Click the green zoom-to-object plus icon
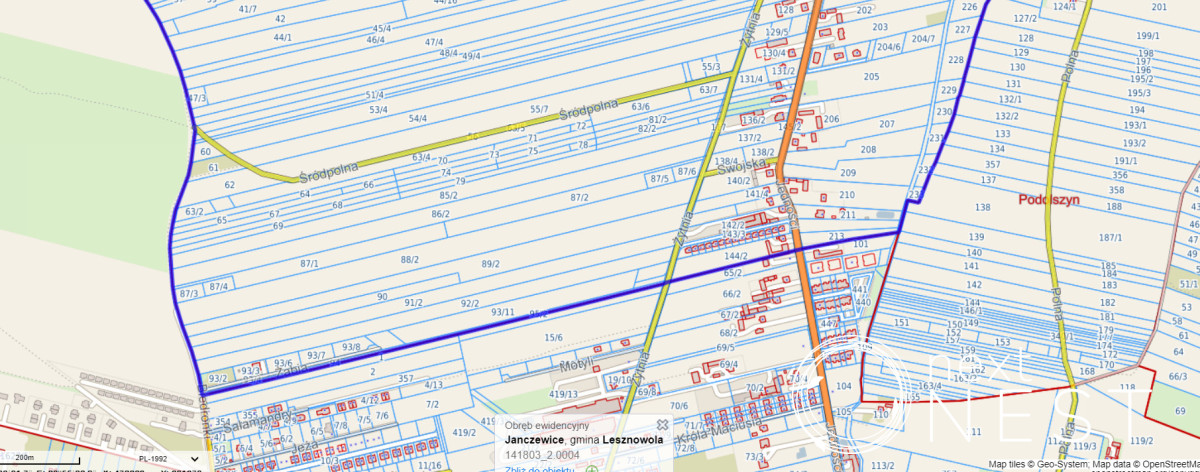Screen dimensions: 1200x472 591,468
